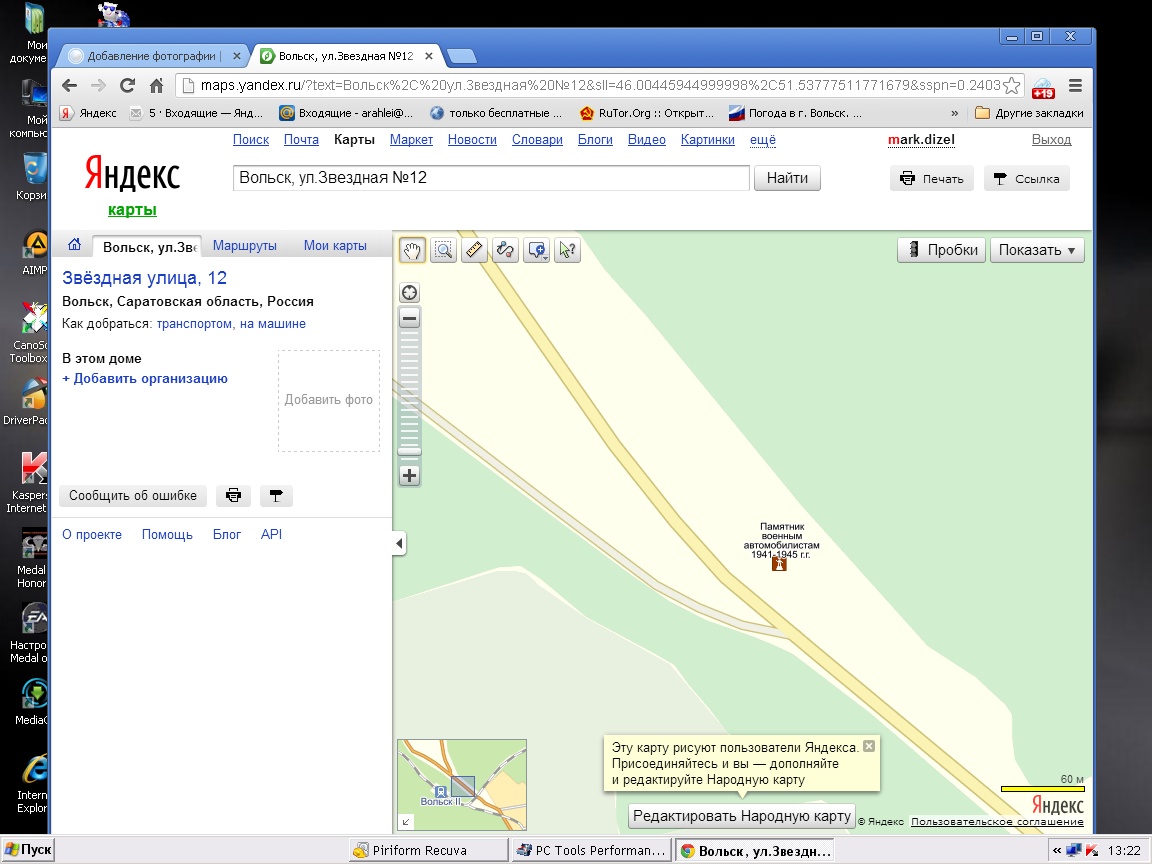Screen dimensions: 1152x864
Task: Open the Погода в г. Вольск bookmark
Action: [x=795, y=113]
